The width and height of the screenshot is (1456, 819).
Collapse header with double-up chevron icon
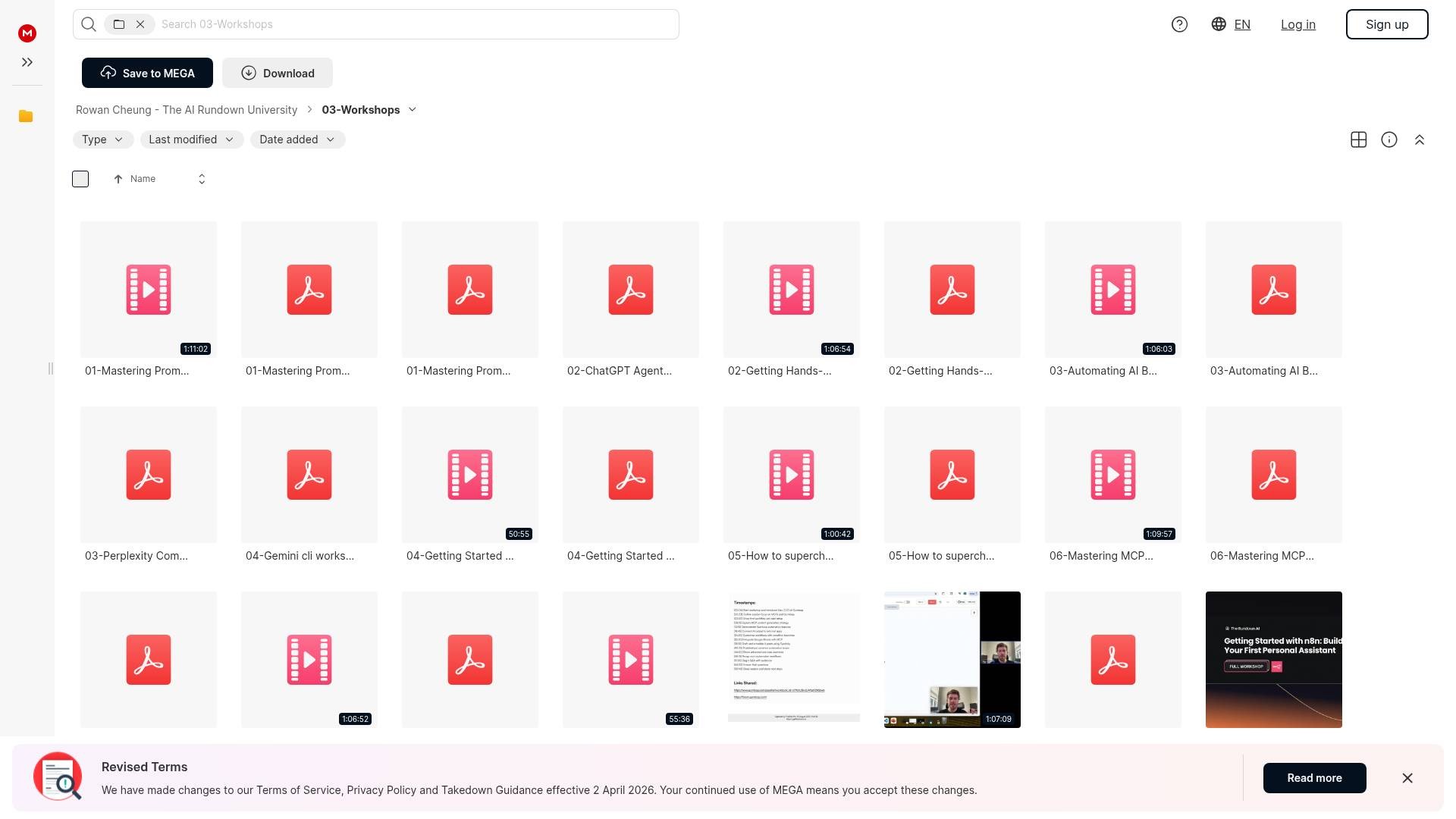(1419, 140)
